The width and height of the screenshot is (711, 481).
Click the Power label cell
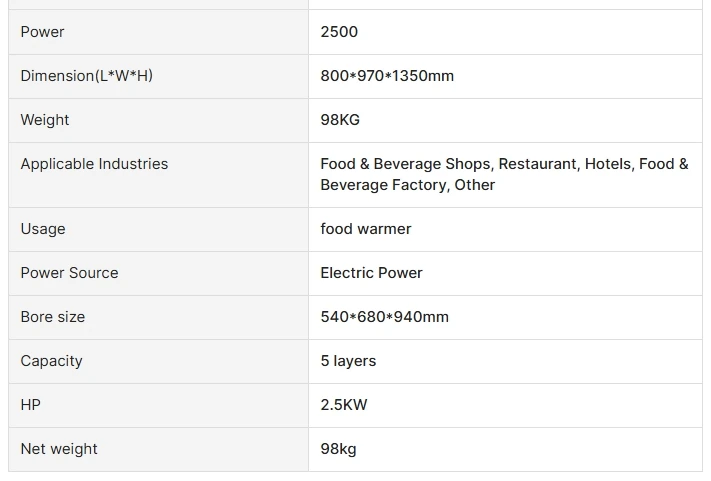coord(43,32)
